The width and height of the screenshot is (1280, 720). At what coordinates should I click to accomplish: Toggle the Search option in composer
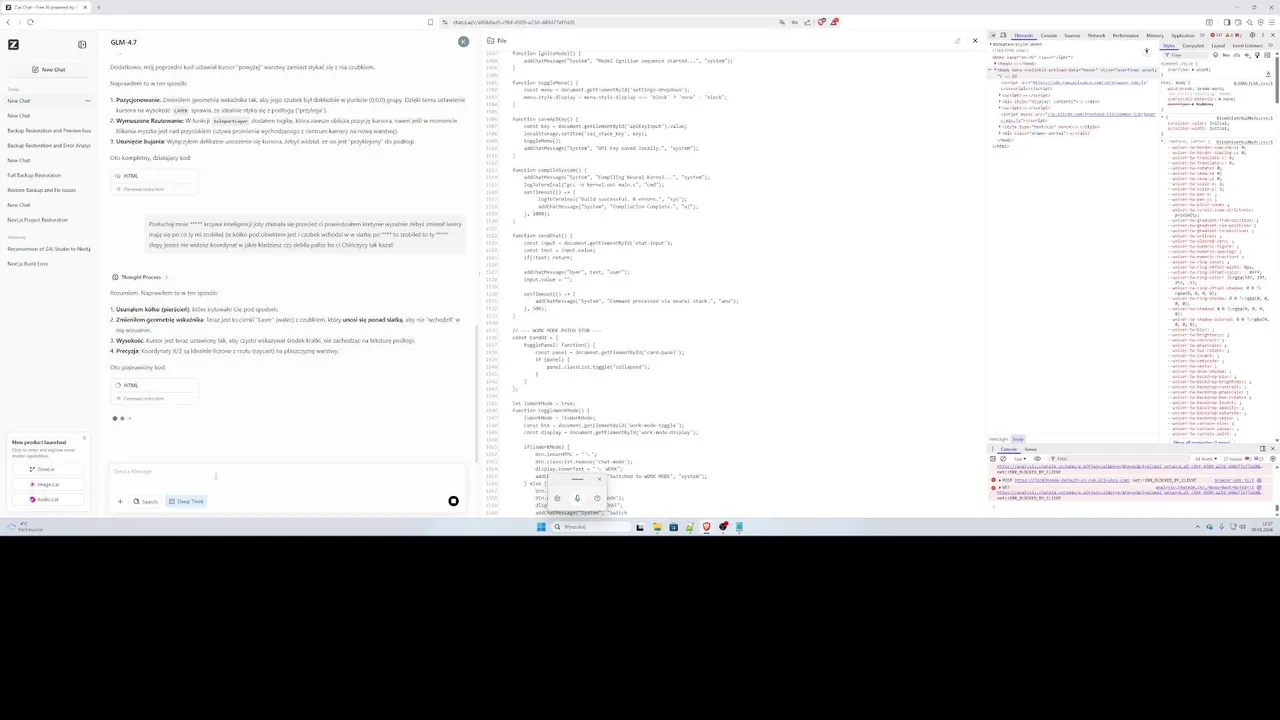[x=145, y=502]
